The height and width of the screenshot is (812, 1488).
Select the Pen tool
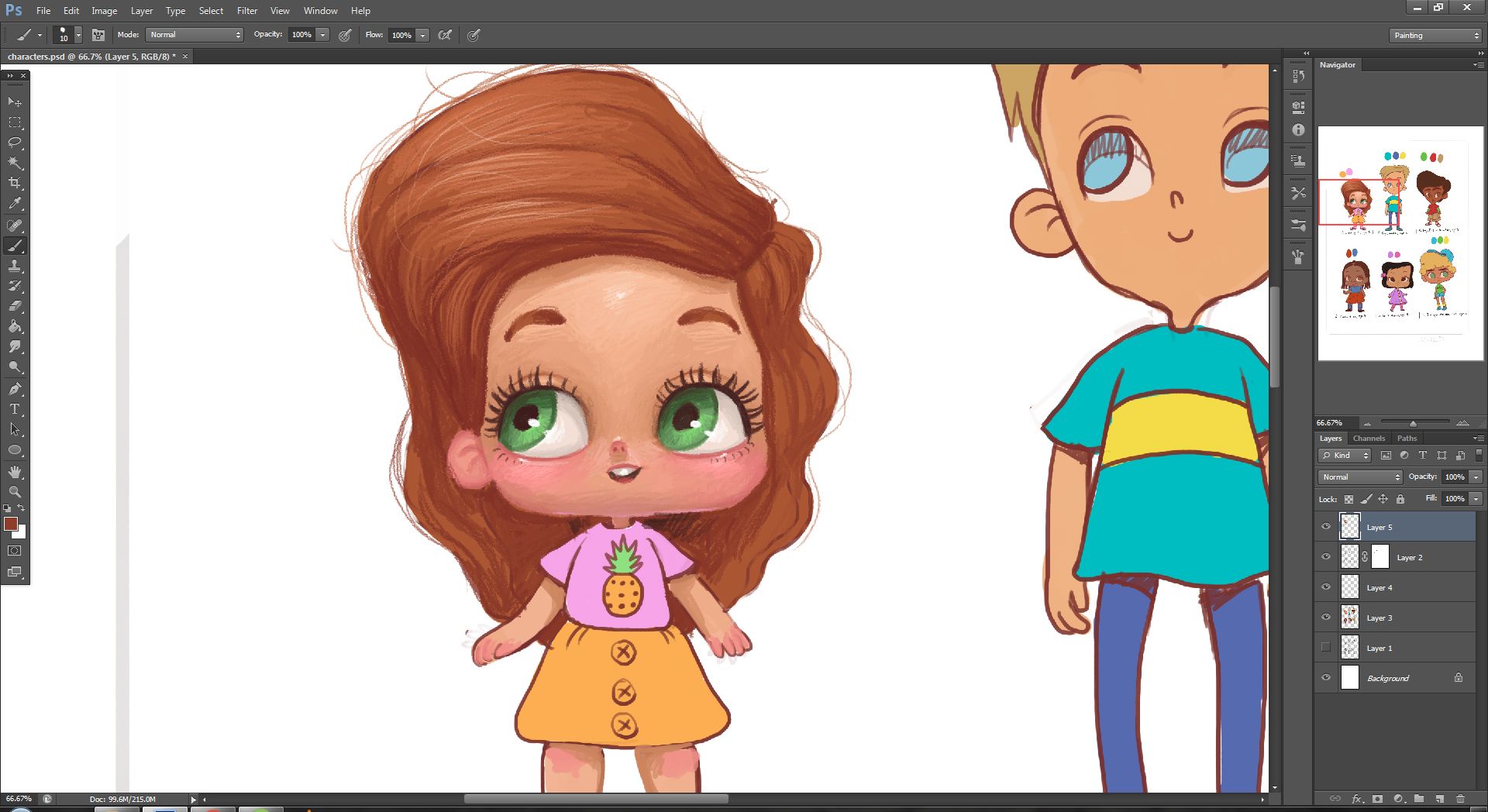(x=15, y=389)
